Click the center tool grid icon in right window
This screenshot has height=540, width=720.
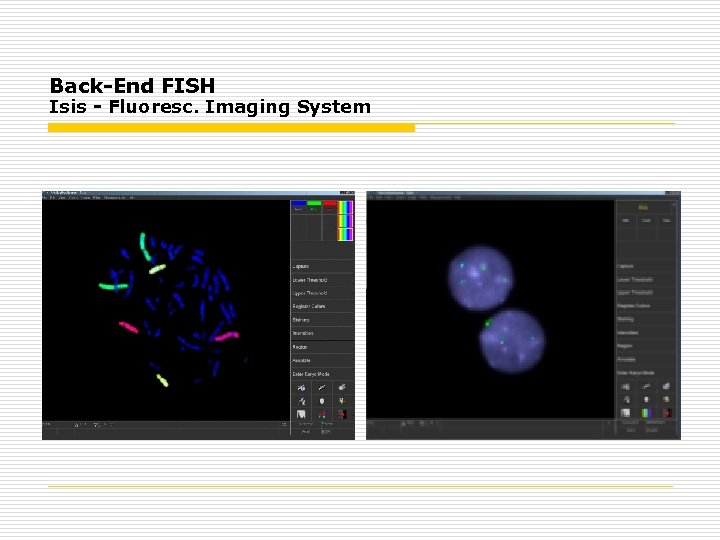(647, 400)
